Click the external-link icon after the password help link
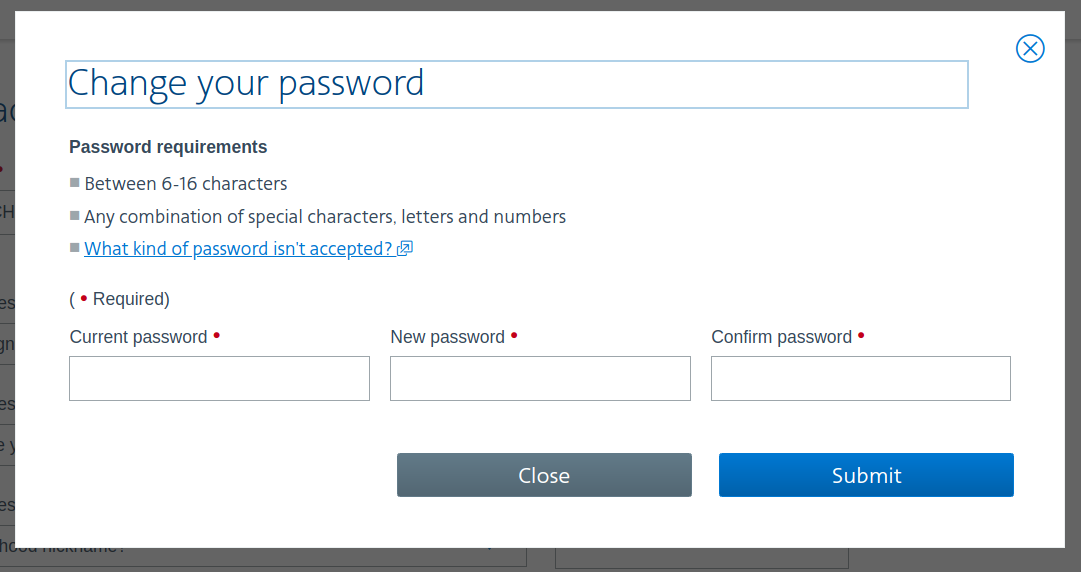Image resolution: width=1081 pixels, height=572 pixels. click(405, 249)
